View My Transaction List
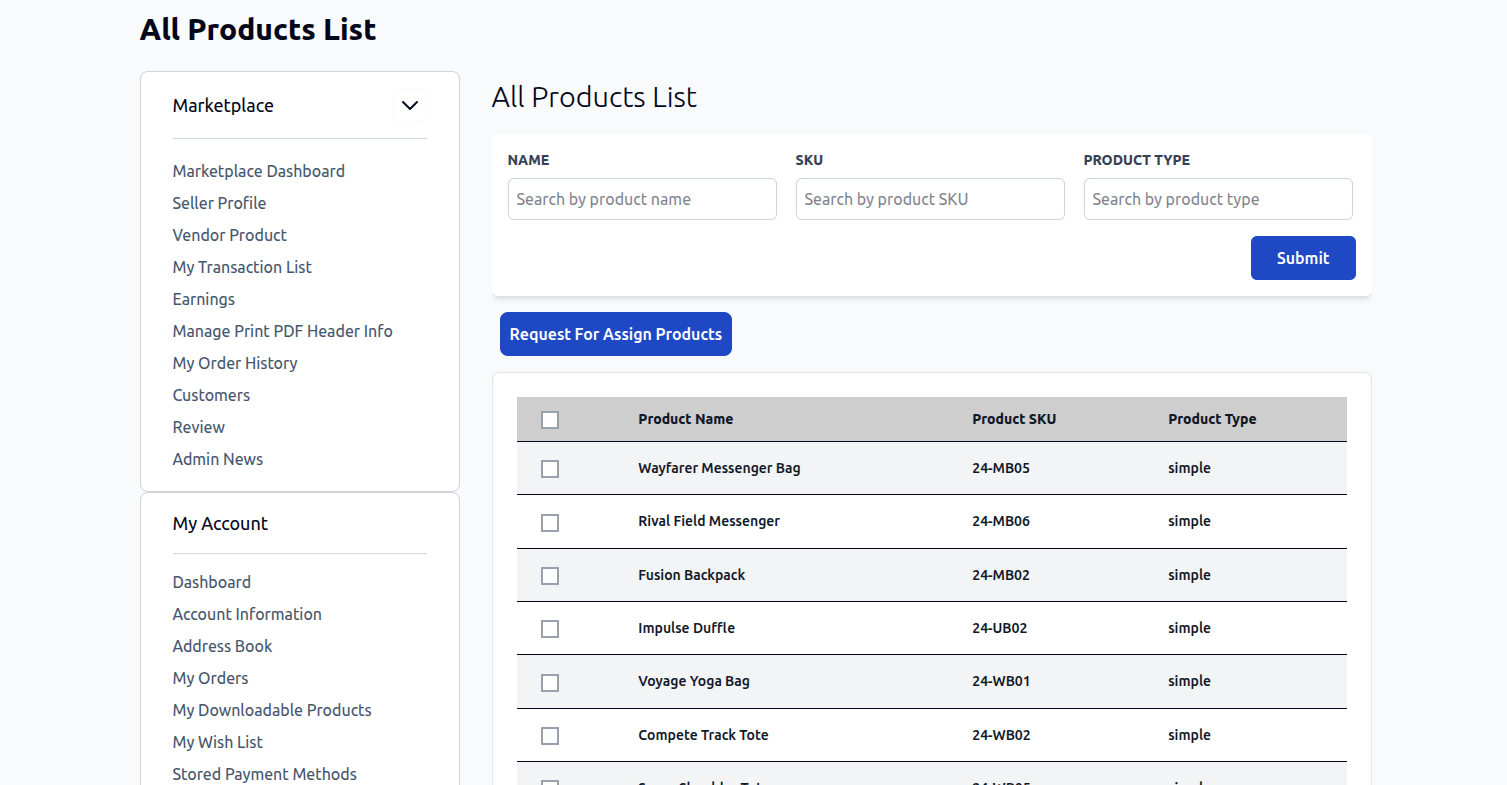 coord(242,267)
